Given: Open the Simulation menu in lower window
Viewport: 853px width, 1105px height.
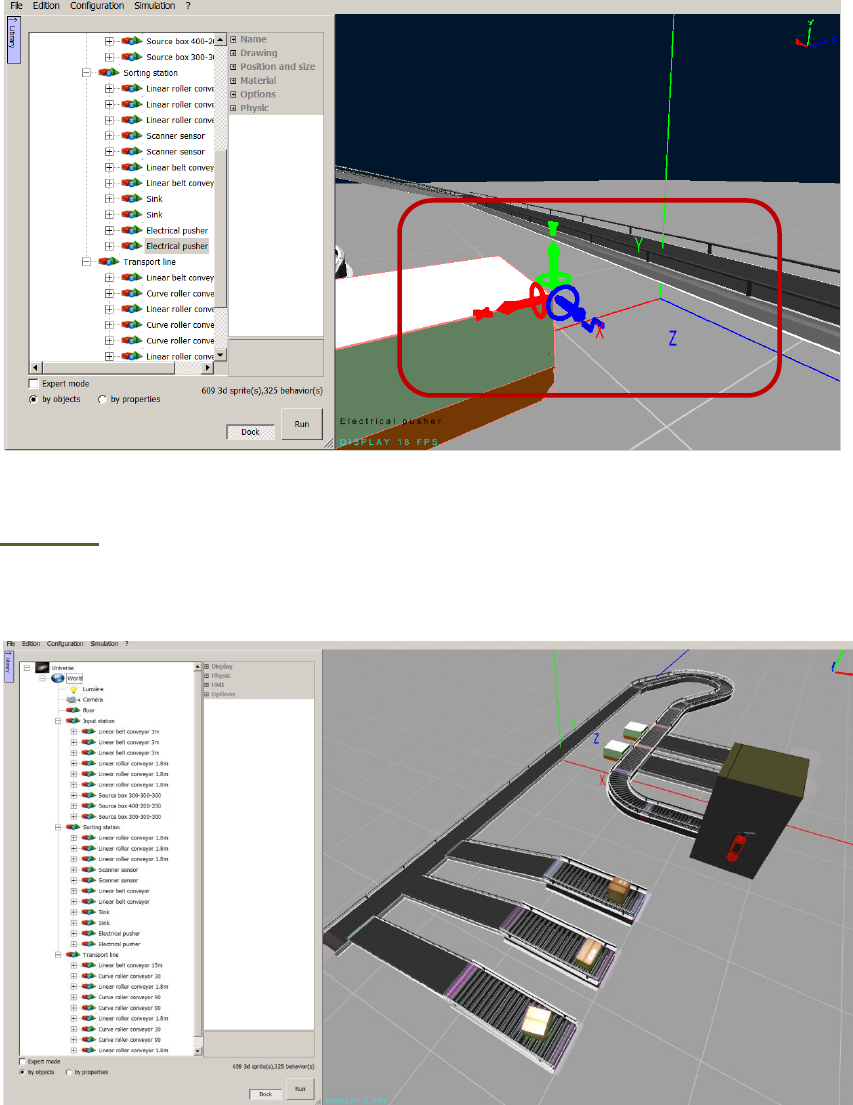Looking at the screenshot, I should [x=104, y=643].
